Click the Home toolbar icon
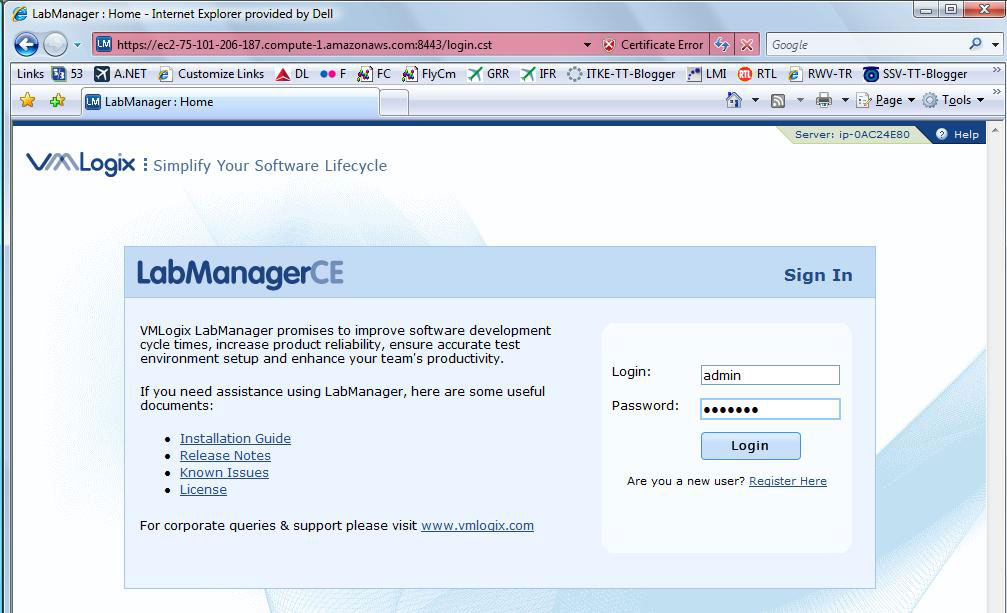 click(x=734, y=100)
